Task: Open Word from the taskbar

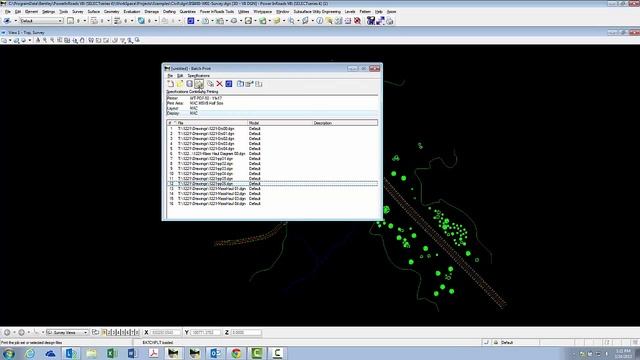Action: (133, 353)
